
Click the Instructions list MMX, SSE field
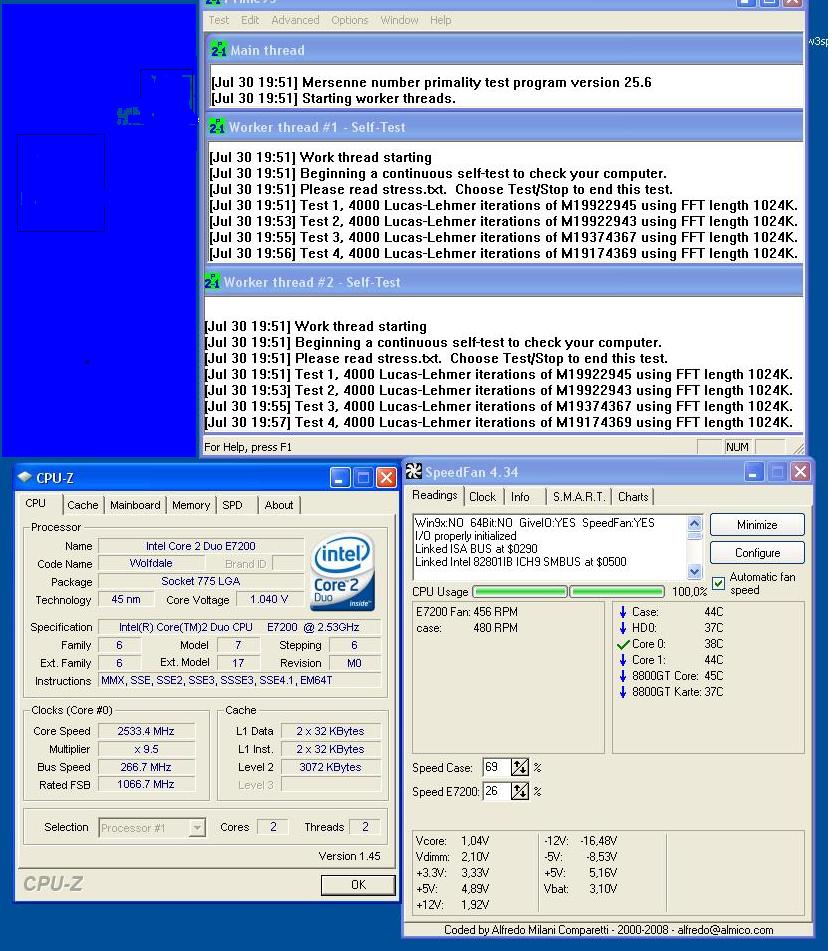pos(240,680)
